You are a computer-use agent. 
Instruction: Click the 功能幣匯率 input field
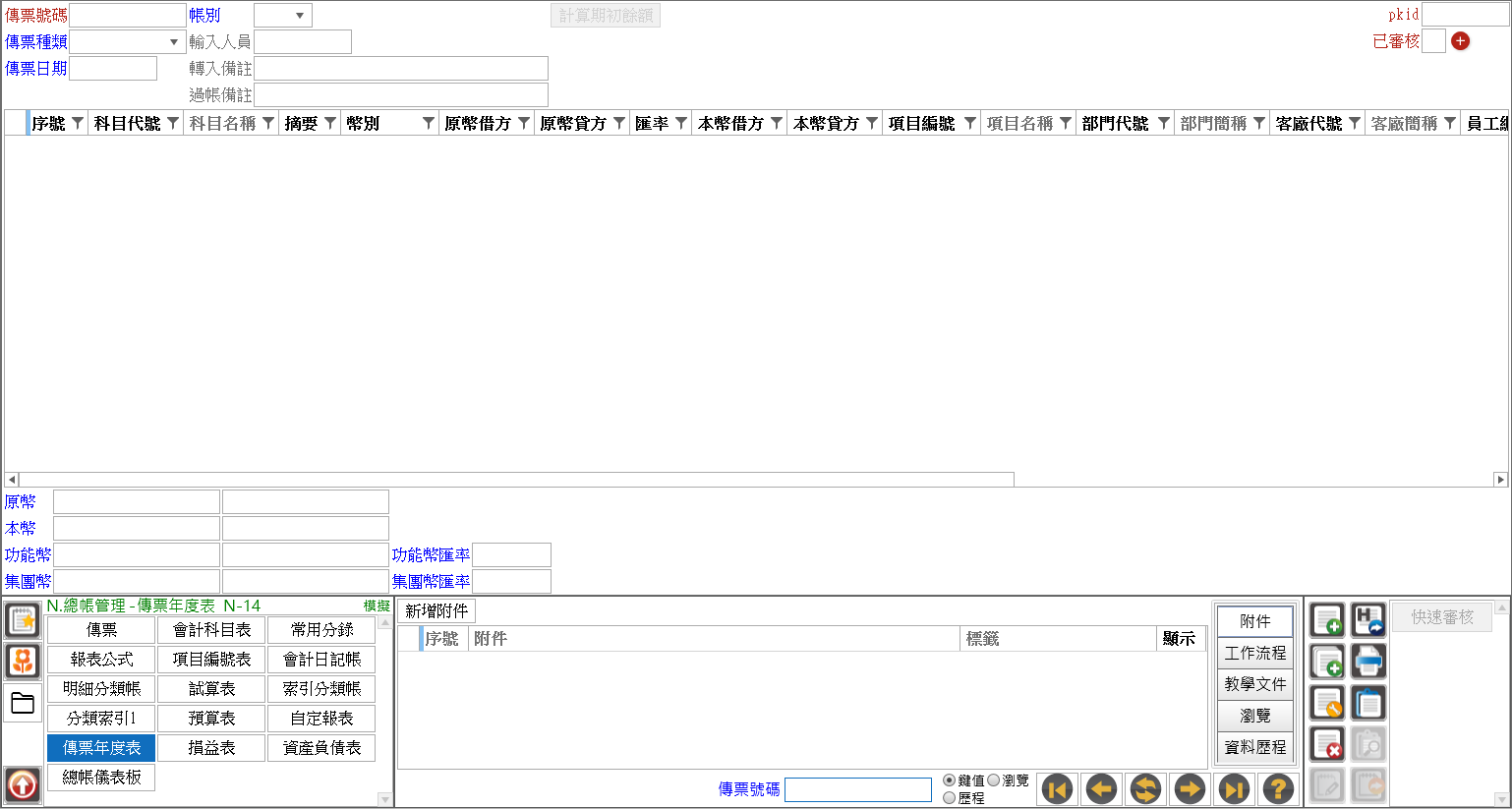[x=511, y=555]
